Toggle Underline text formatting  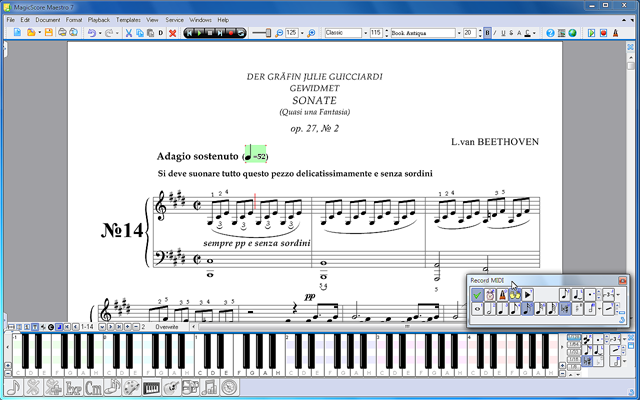click(x=503, y=33)
